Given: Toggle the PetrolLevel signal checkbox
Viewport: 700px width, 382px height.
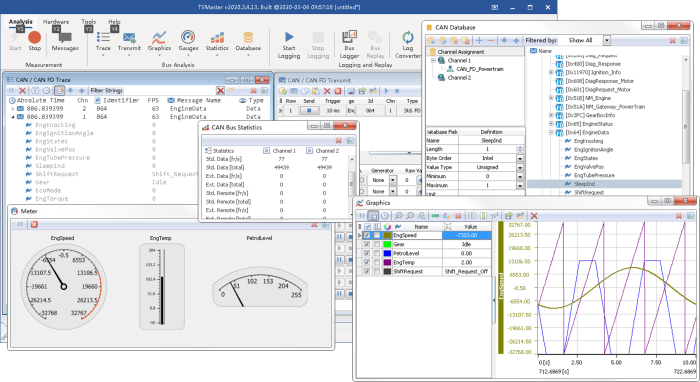Looking at the screenshot, I should (x=367, y=253).
